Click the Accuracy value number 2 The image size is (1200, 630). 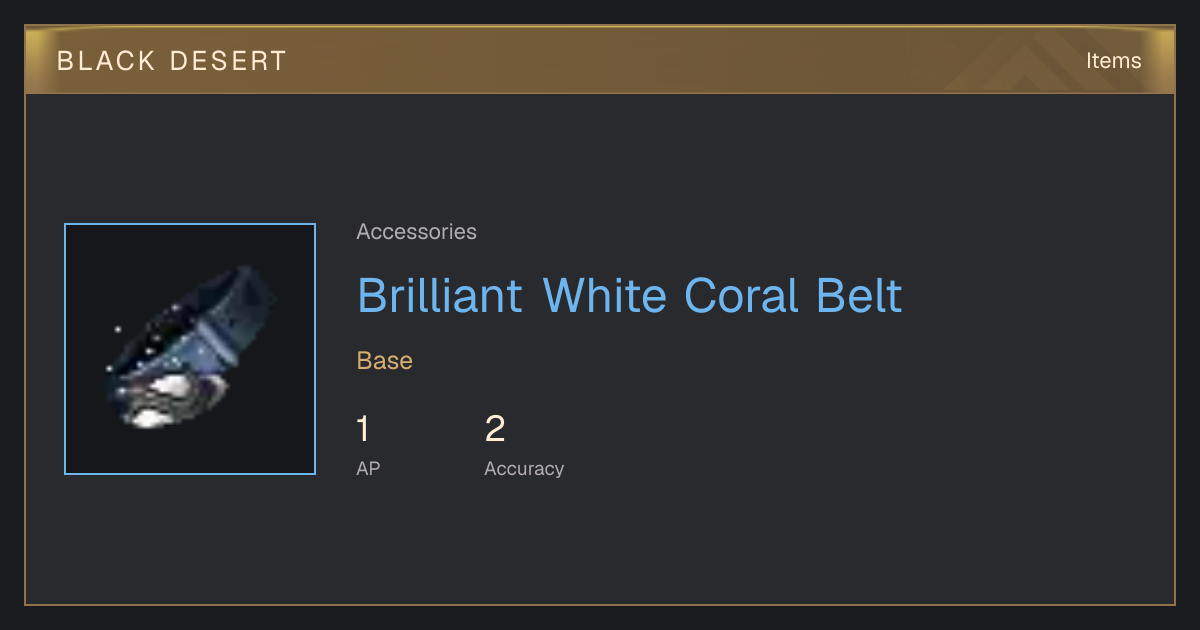[495, 429]
